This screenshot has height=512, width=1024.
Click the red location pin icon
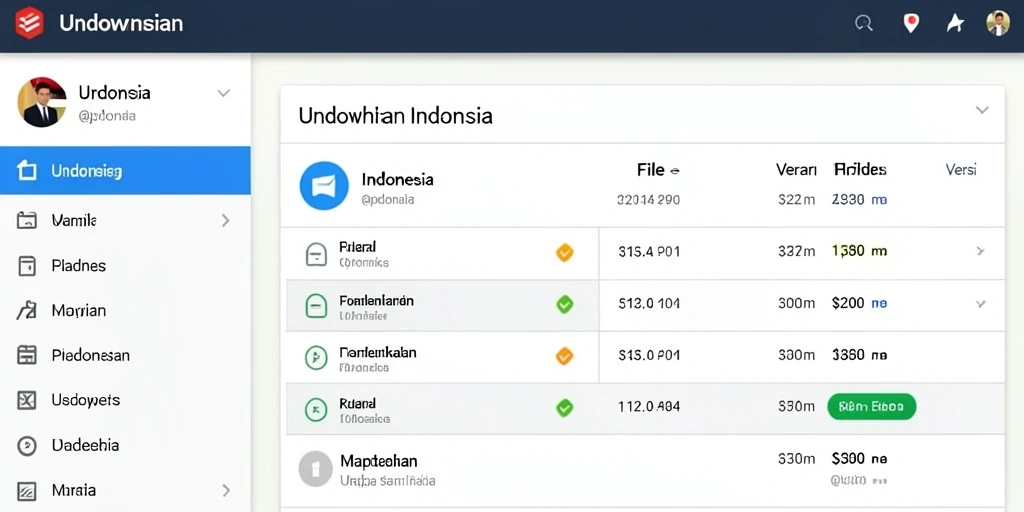pyautogui.click(x=910, y=24)
